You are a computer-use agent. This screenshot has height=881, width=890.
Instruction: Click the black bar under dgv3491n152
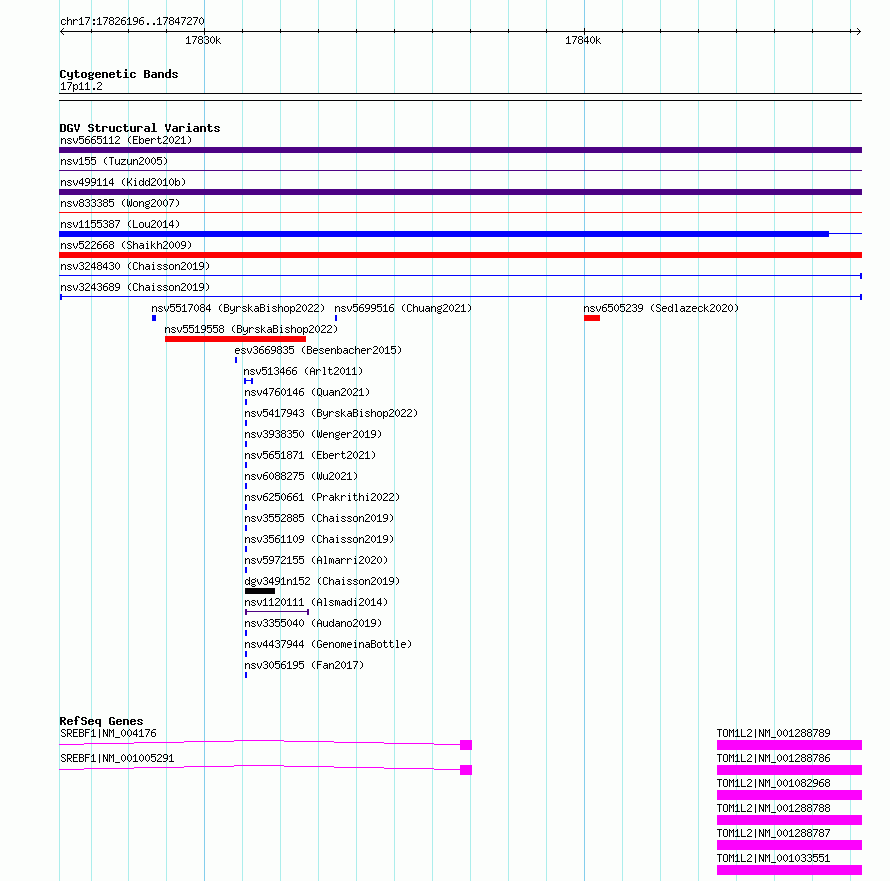tap(260, 591)
